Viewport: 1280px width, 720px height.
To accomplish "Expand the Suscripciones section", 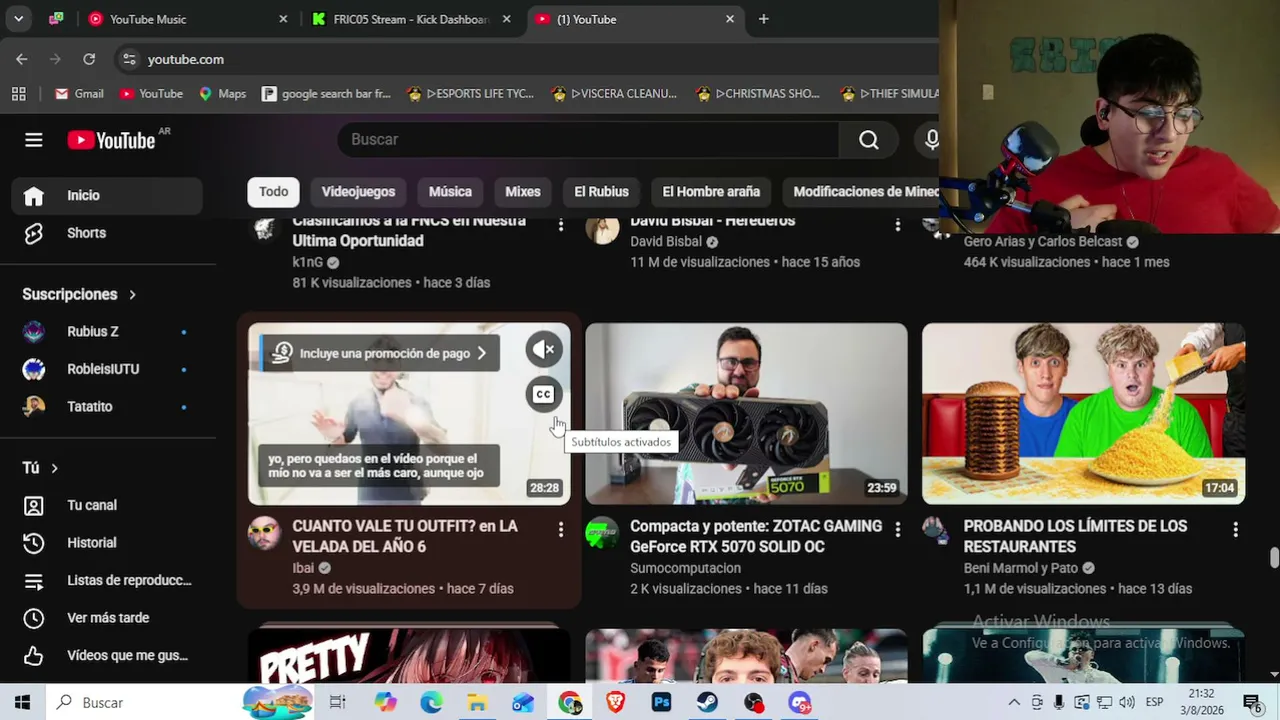I will (79, 294).
